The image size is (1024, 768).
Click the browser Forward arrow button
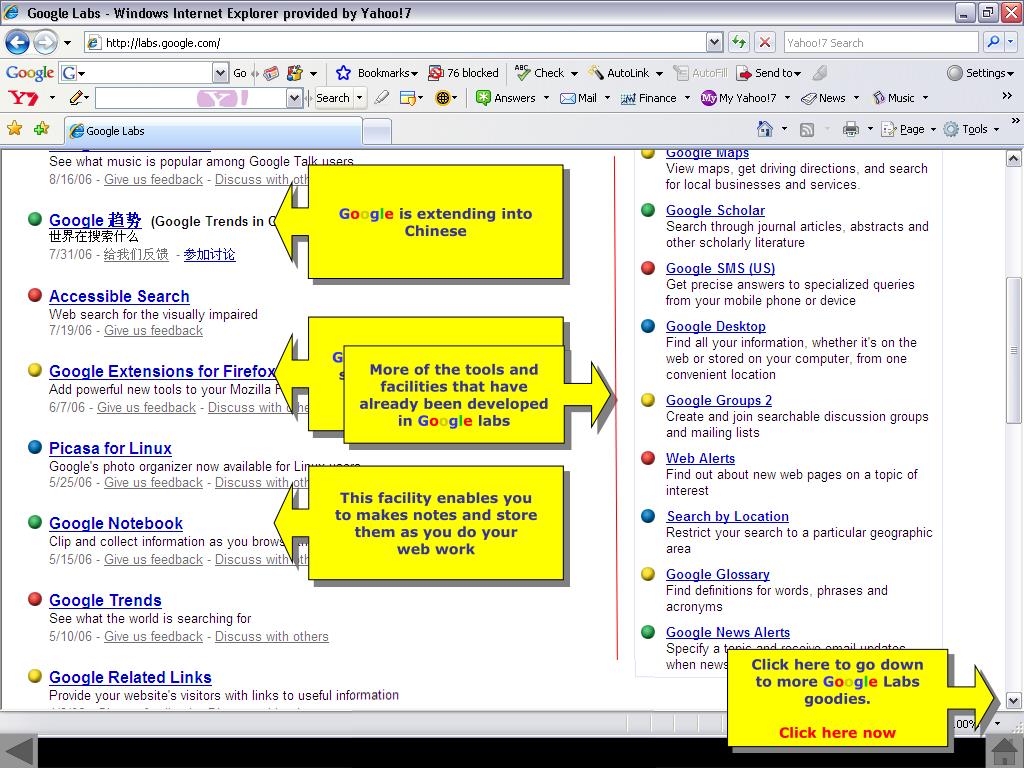[x=45, y=43]
